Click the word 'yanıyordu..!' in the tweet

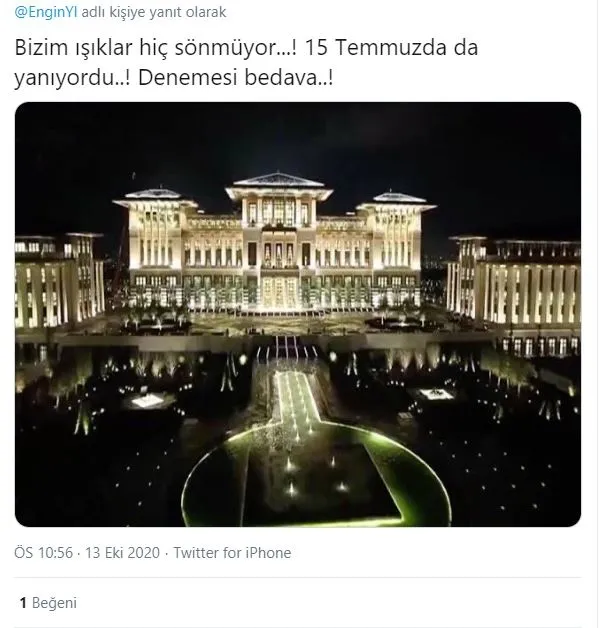72,78
